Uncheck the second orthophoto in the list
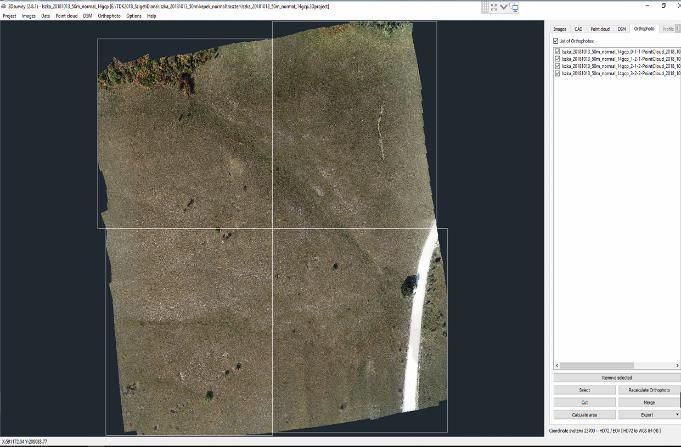Screen dimensions: 681x447 click(558, 59)
